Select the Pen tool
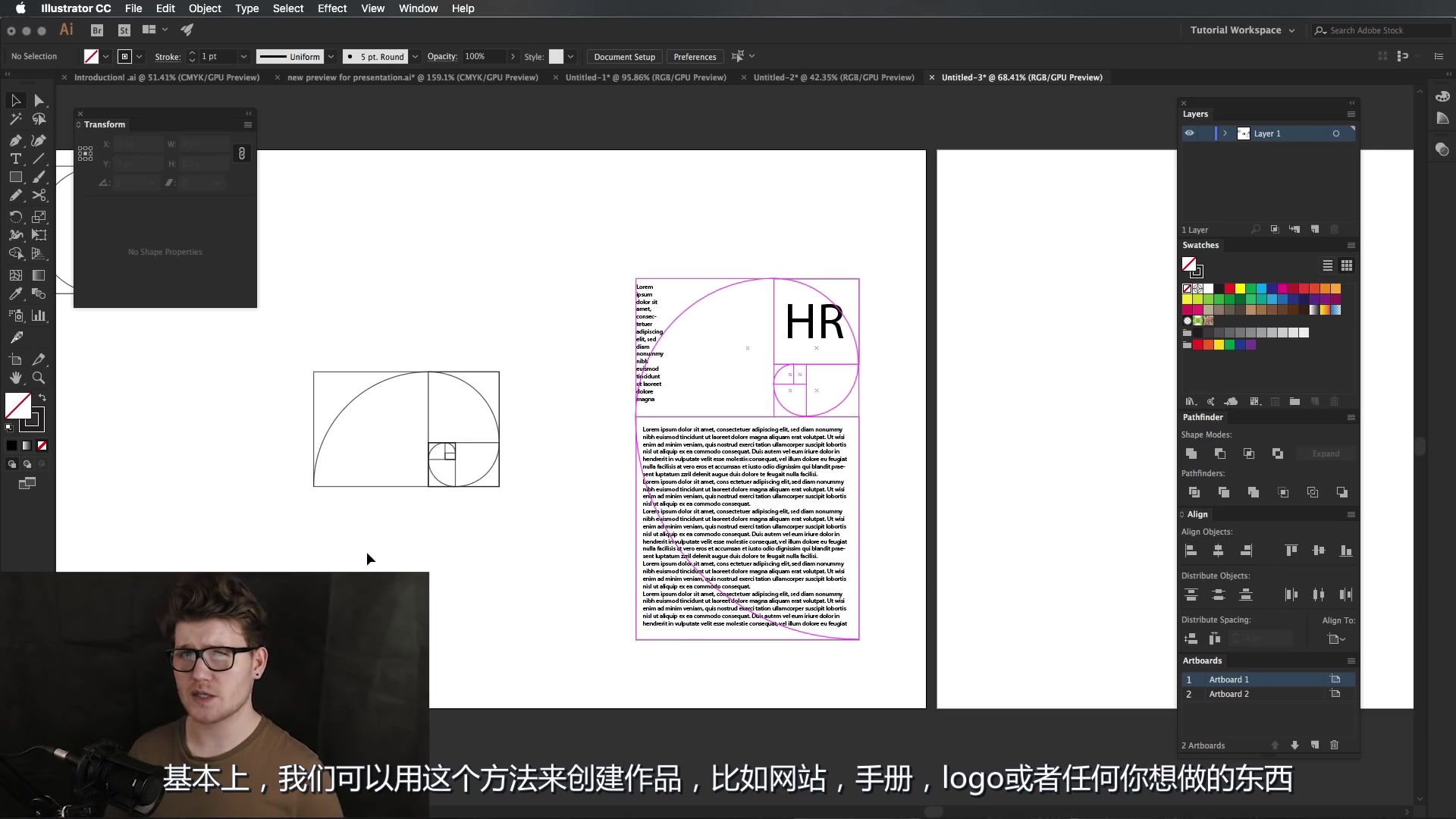Viewport: 1456px width, 819px height. (15, 140)
